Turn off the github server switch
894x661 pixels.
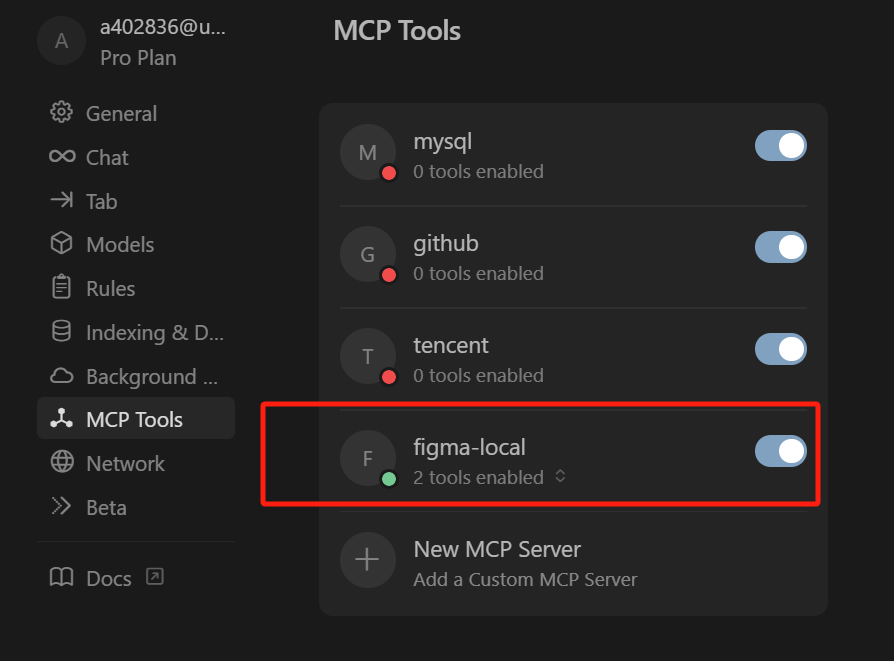click(x=780, y=247)
